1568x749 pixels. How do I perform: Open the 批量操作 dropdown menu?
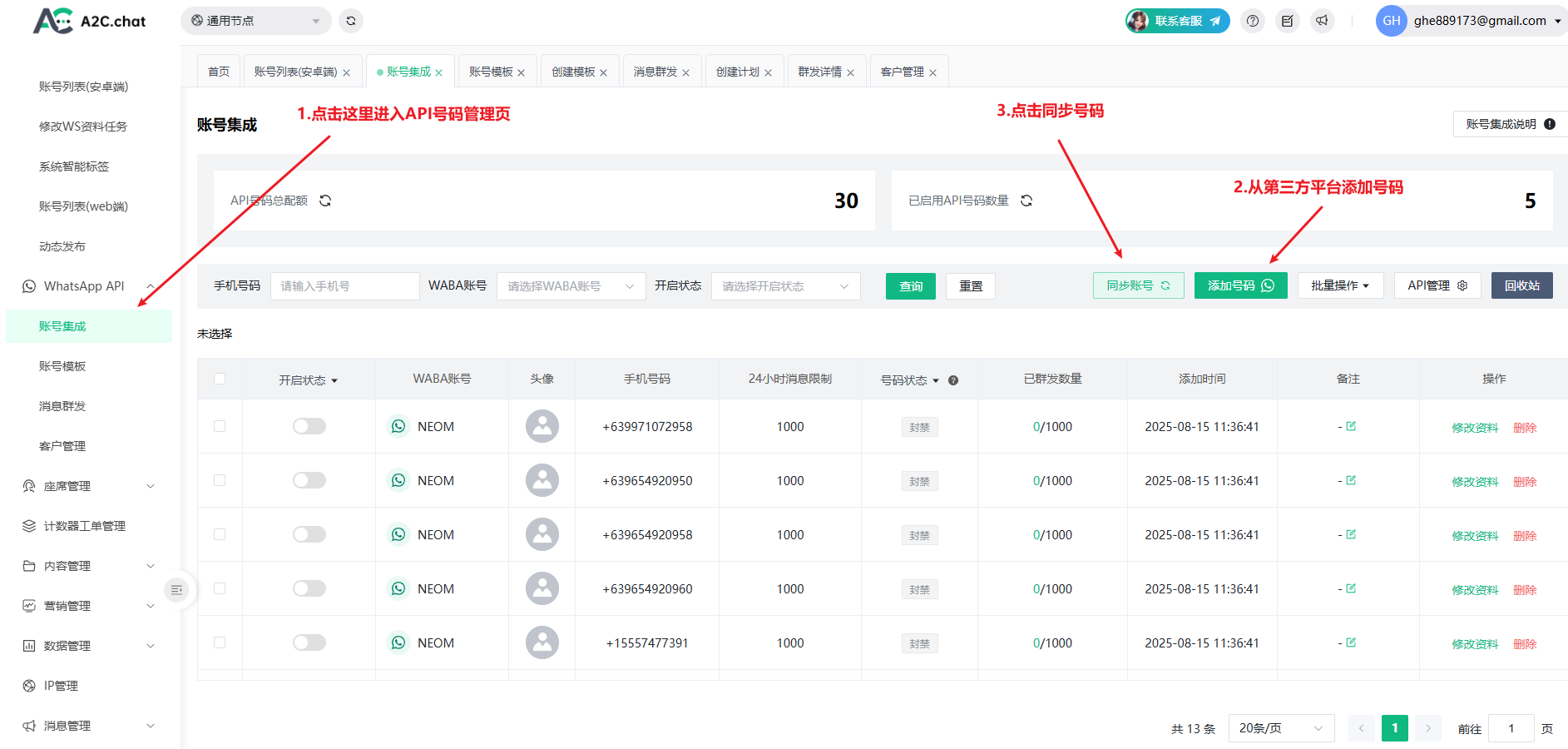[x=1340, y=285]
